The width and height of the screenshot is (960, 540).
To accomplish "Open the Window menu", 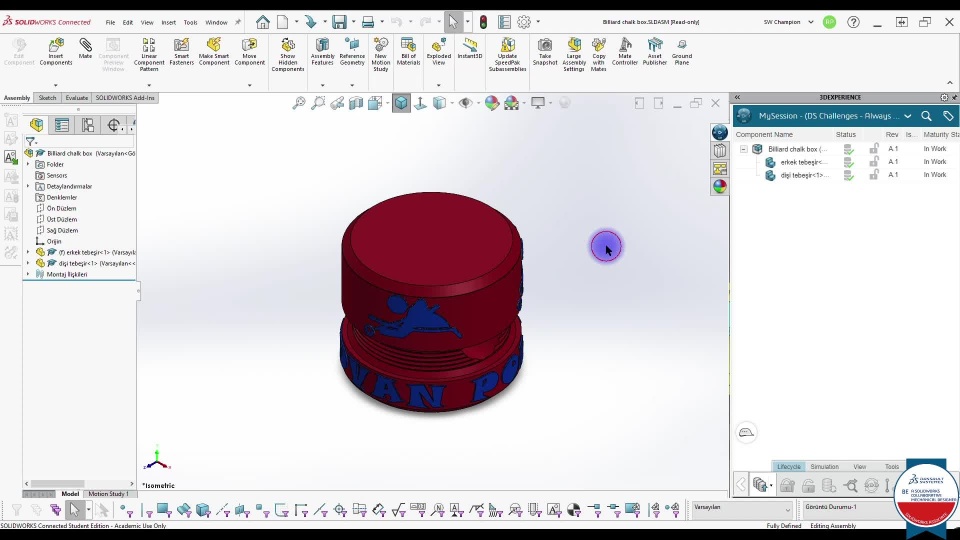I will [216, 22].
